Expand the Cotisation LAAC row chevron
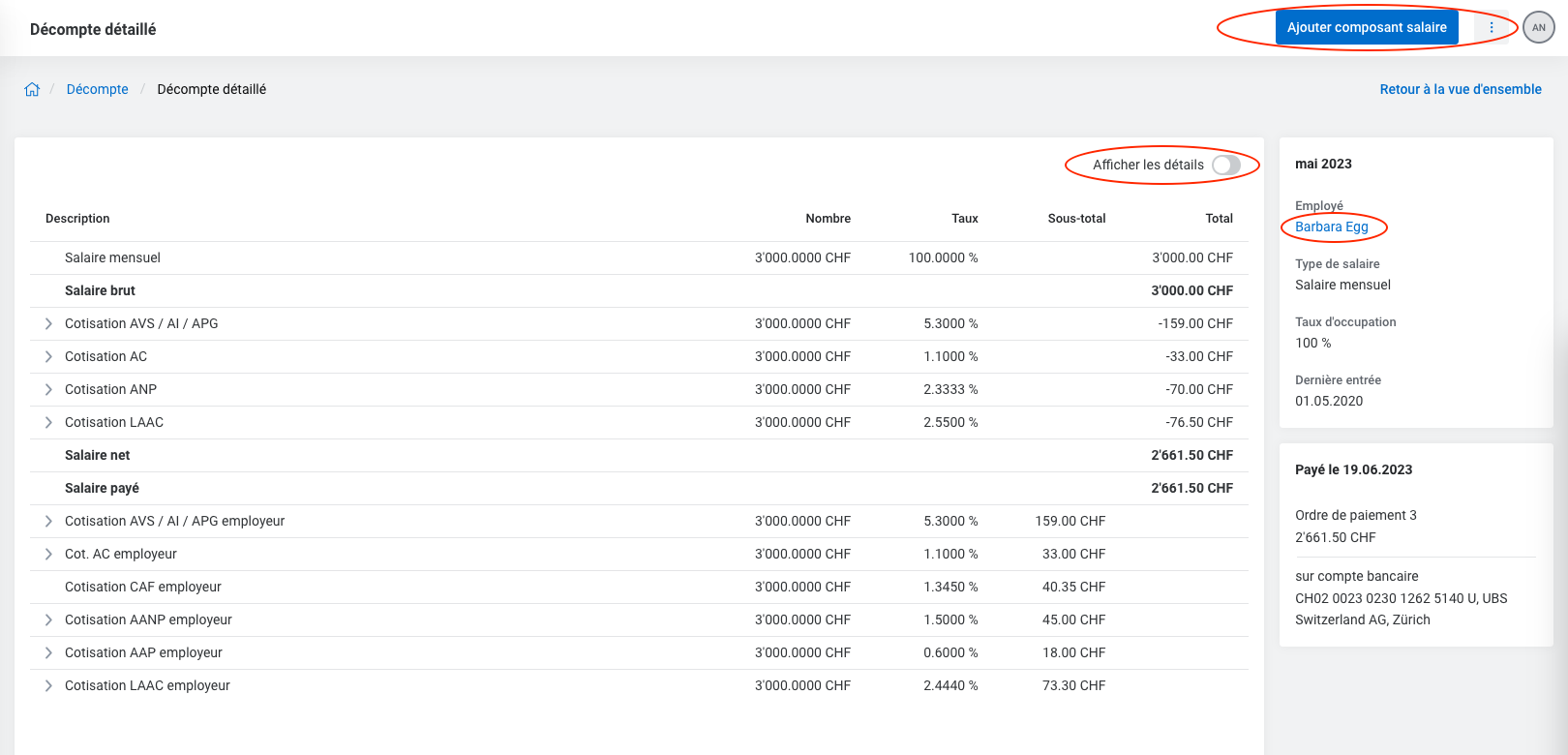This screenshot has height=755, width=1568. pyautogui.click(x=48, y=422)
